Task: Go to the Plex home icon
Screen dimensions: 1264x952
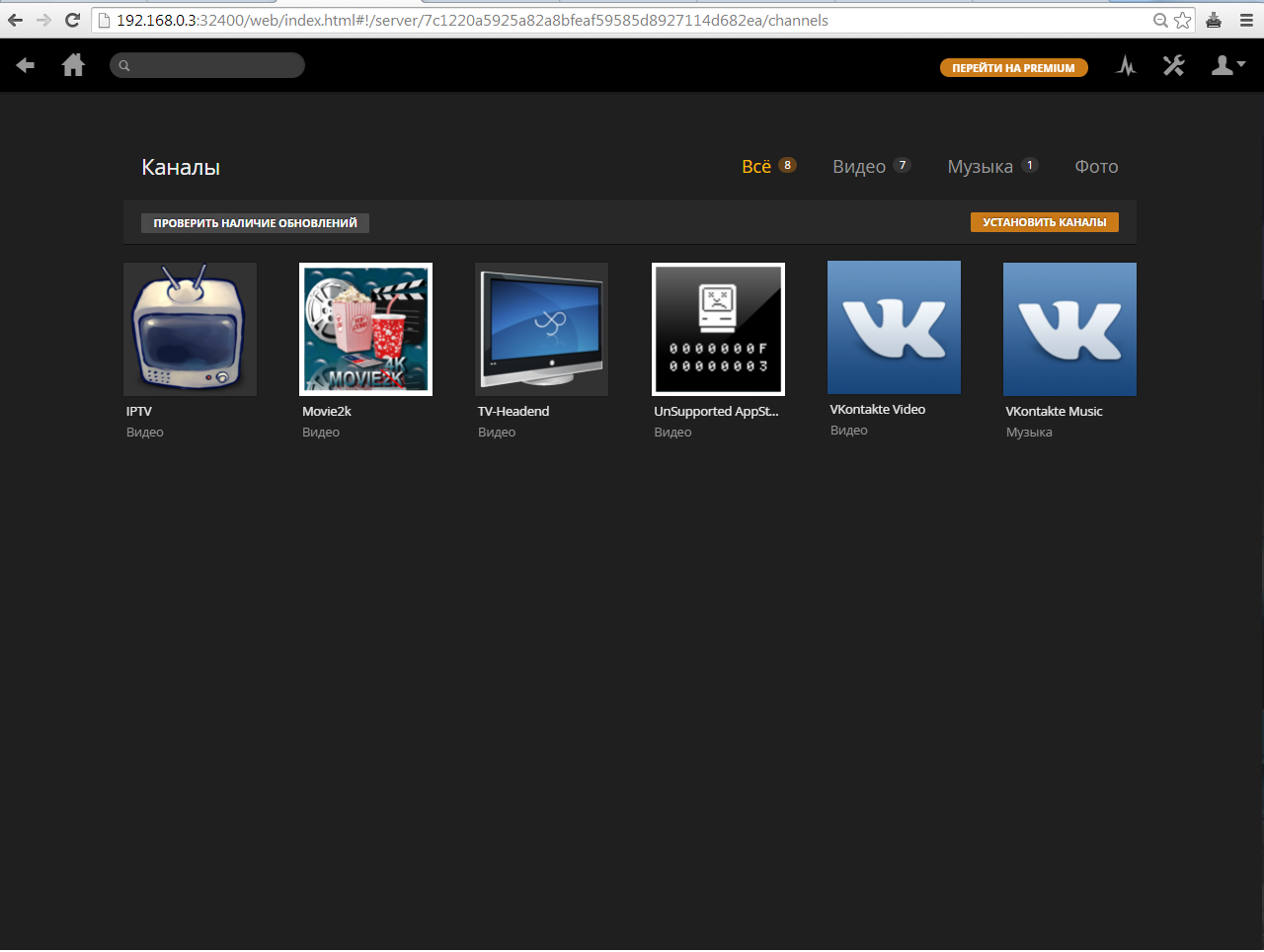Action: pos(73,65)
